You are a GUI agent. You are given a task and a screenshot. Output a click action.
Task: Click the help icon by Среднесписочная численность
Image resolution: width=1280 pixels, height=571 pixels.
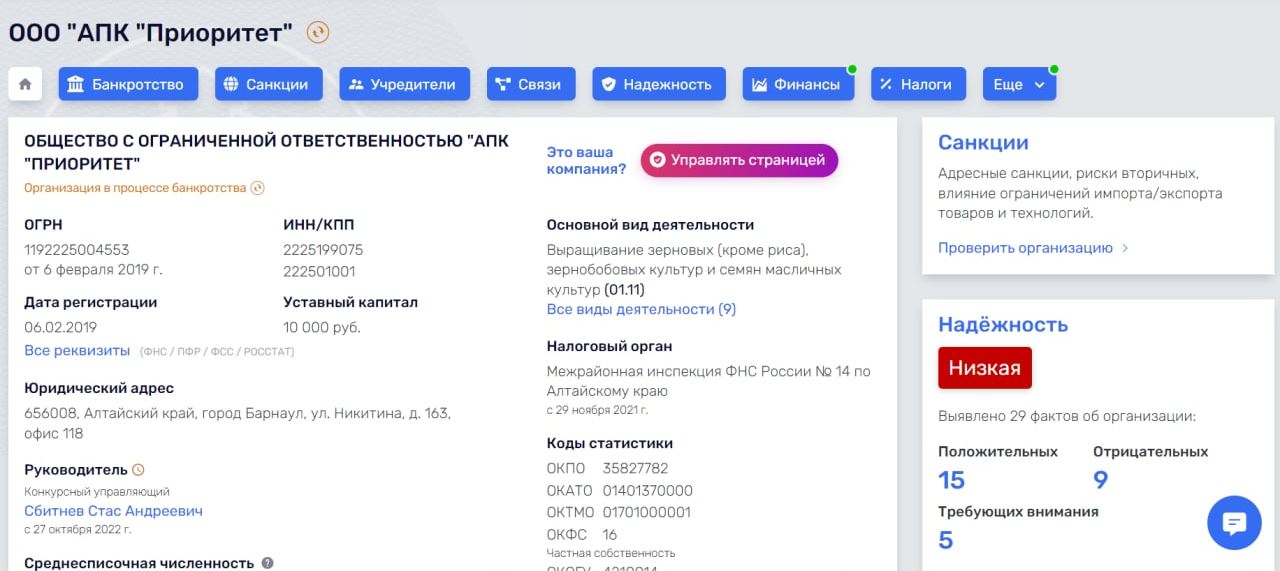[267, 563]
